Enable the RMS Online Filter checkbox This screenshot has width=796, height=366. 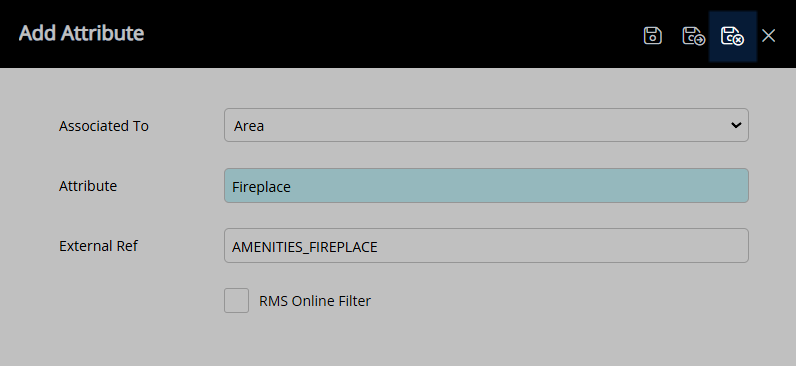click(237, 301)
